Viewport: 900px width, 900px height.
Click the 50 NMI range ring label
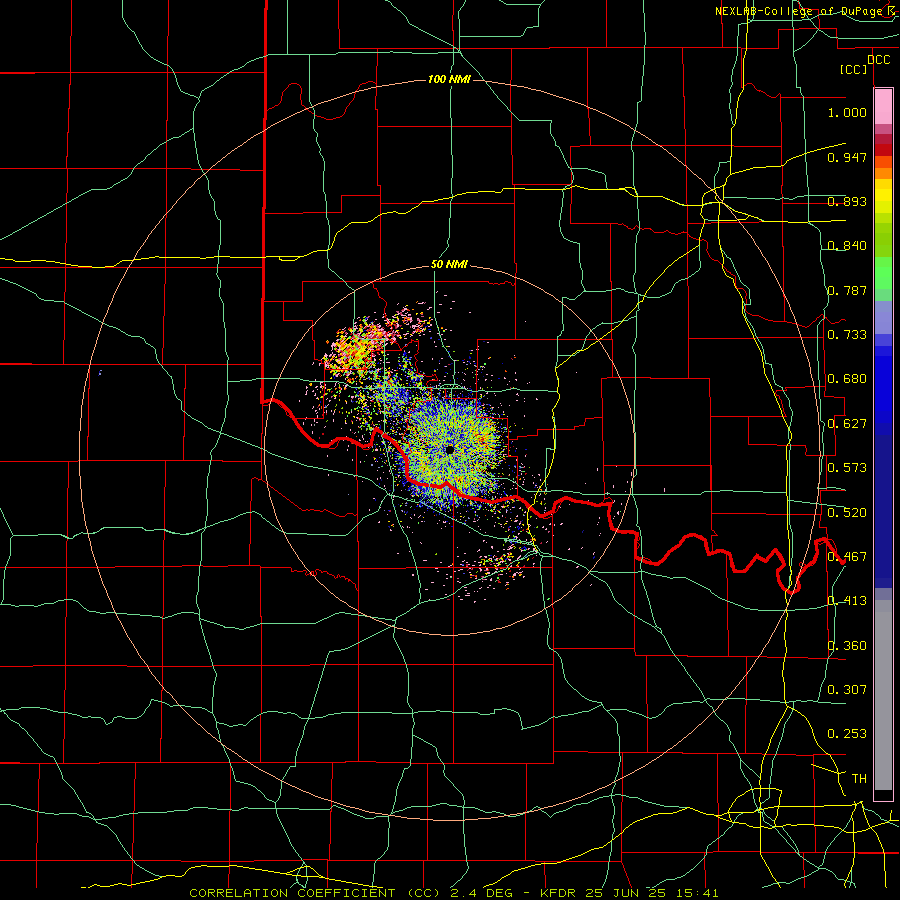(x=449, y=265)
